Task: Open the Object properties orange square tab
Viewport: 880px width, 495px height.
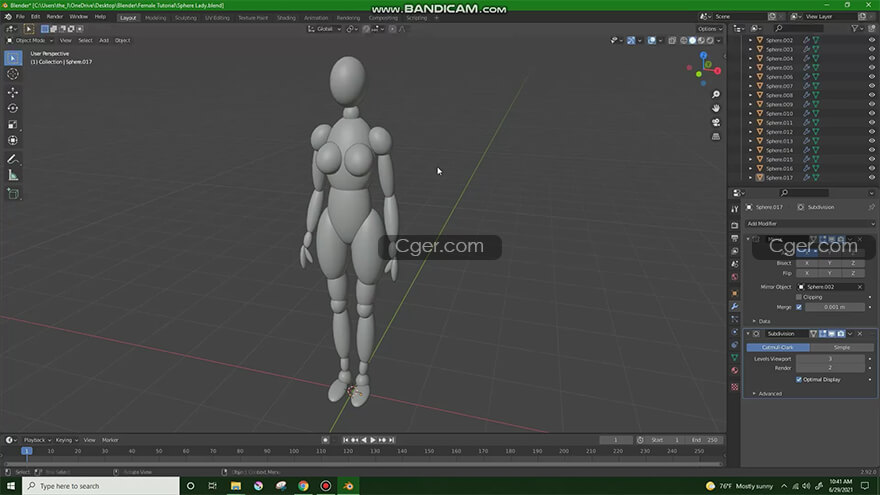Action: (x=735, y=293)
